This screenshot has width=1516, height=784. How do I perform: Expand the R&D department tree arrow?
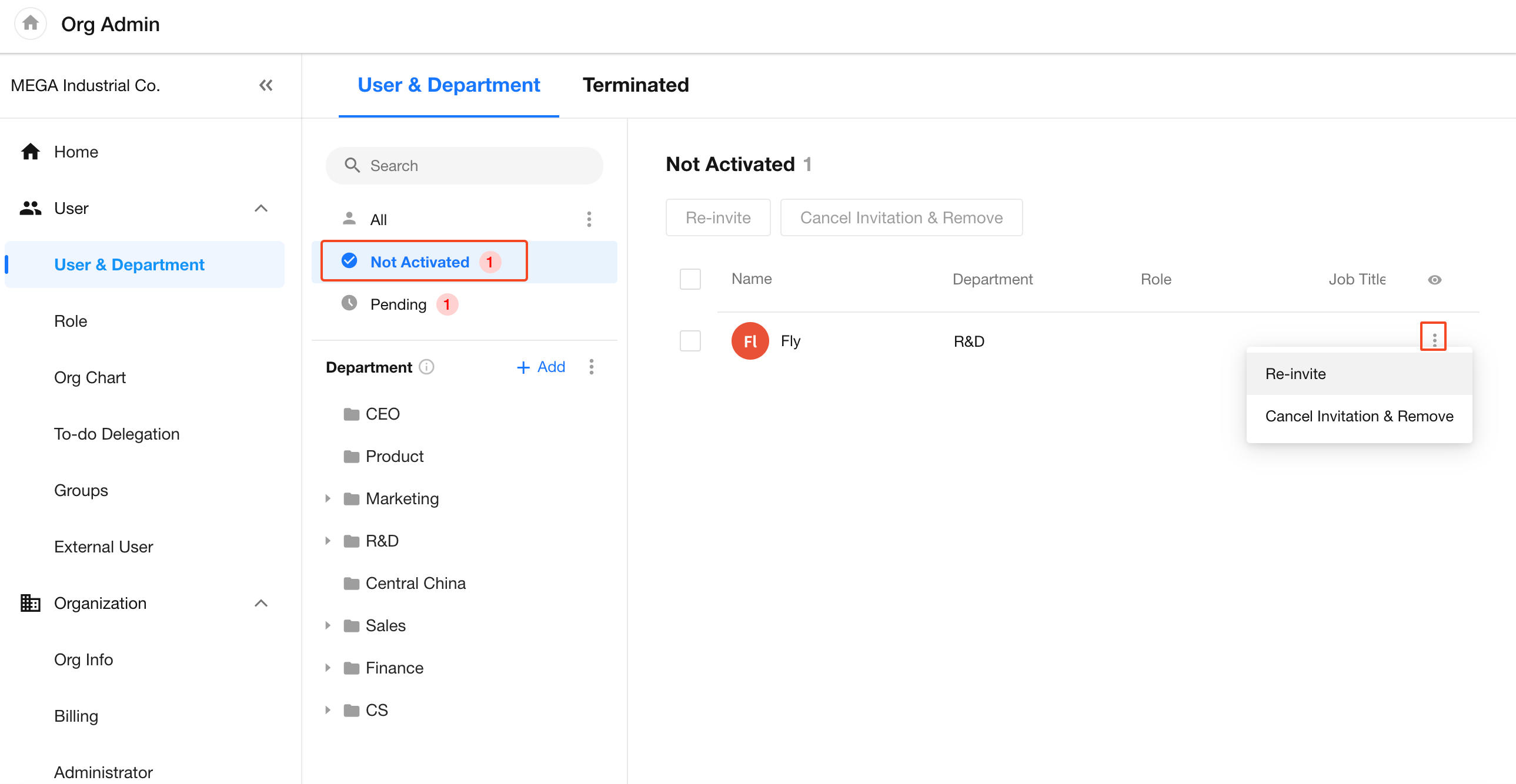pyautogui.click(x=328, y=541)
